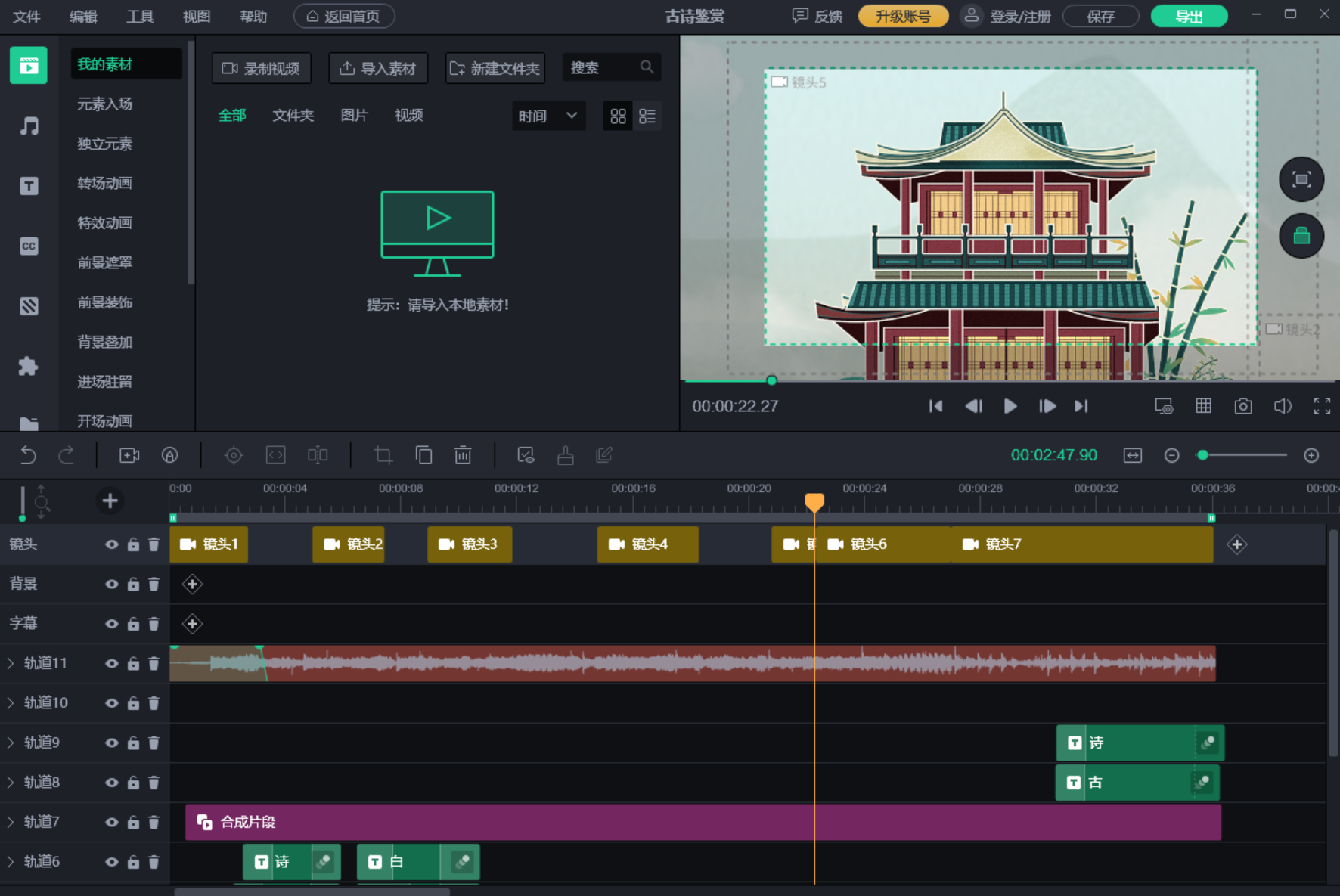Open the audio/music panel in sidebar
Screen dimensions: 1340x896
tap(29, 126)
